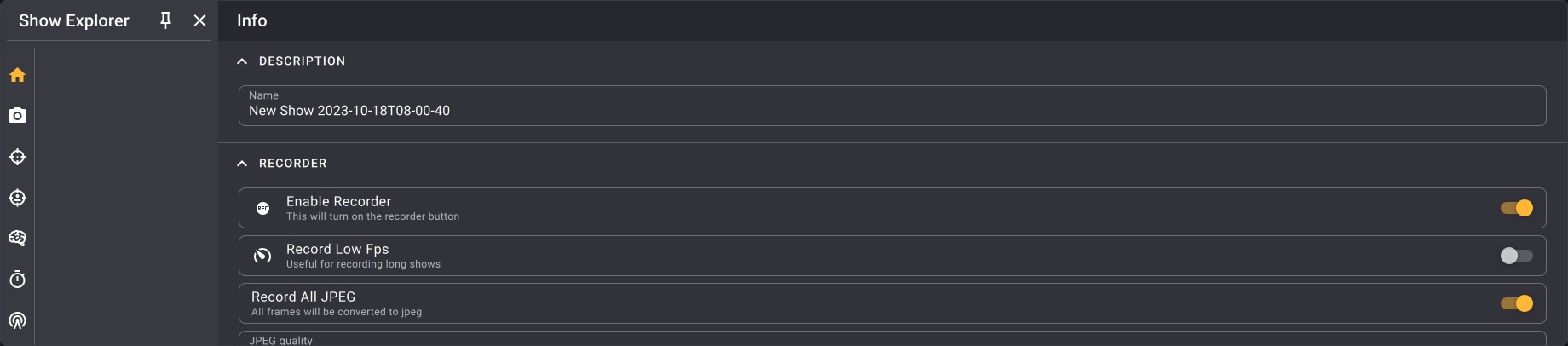
Task: Click the REC icon beside Enable Recorder
Action: tap(263, 208)
